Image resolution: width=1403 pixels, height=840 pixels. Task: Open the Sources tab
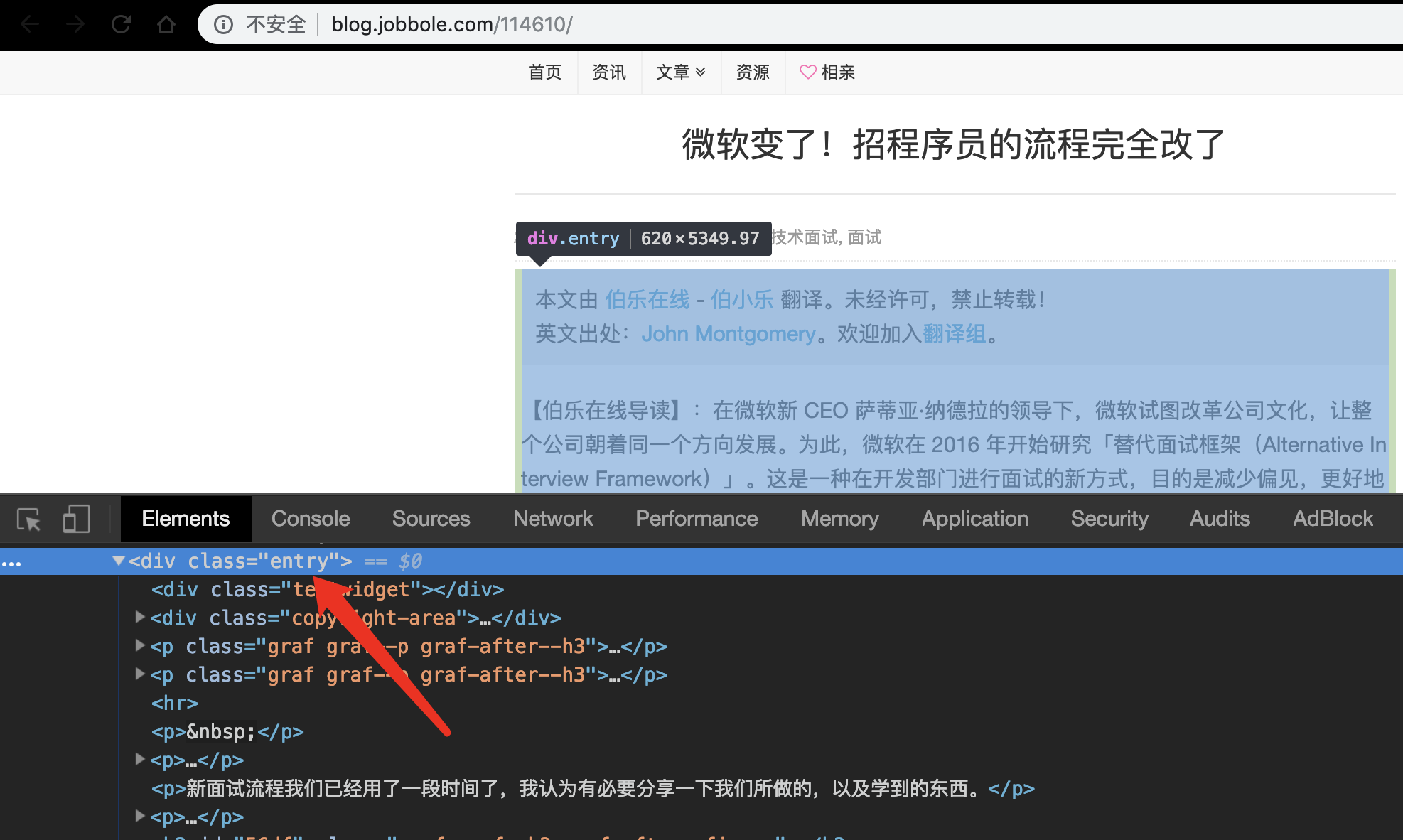click(x=431, y=519)
